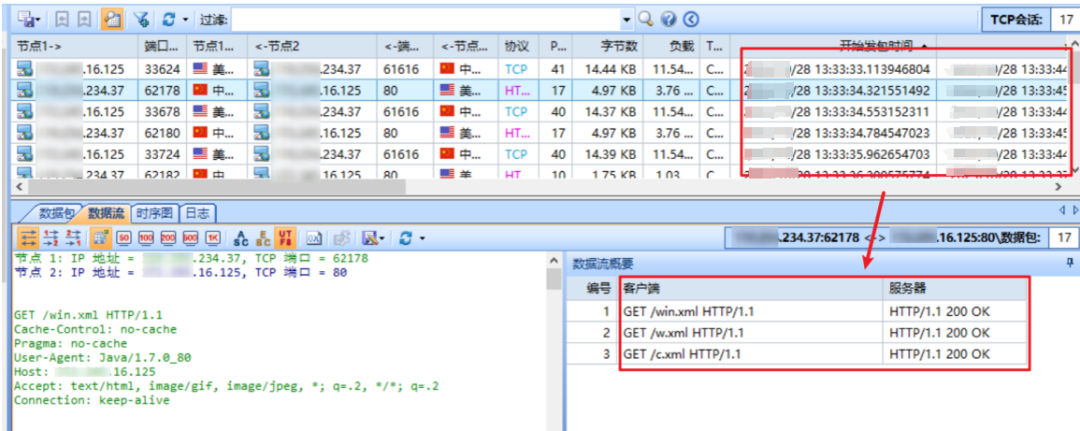Screen dimensions: 1080x431
Task: Select the session row with port 33624
Action: 539,69
